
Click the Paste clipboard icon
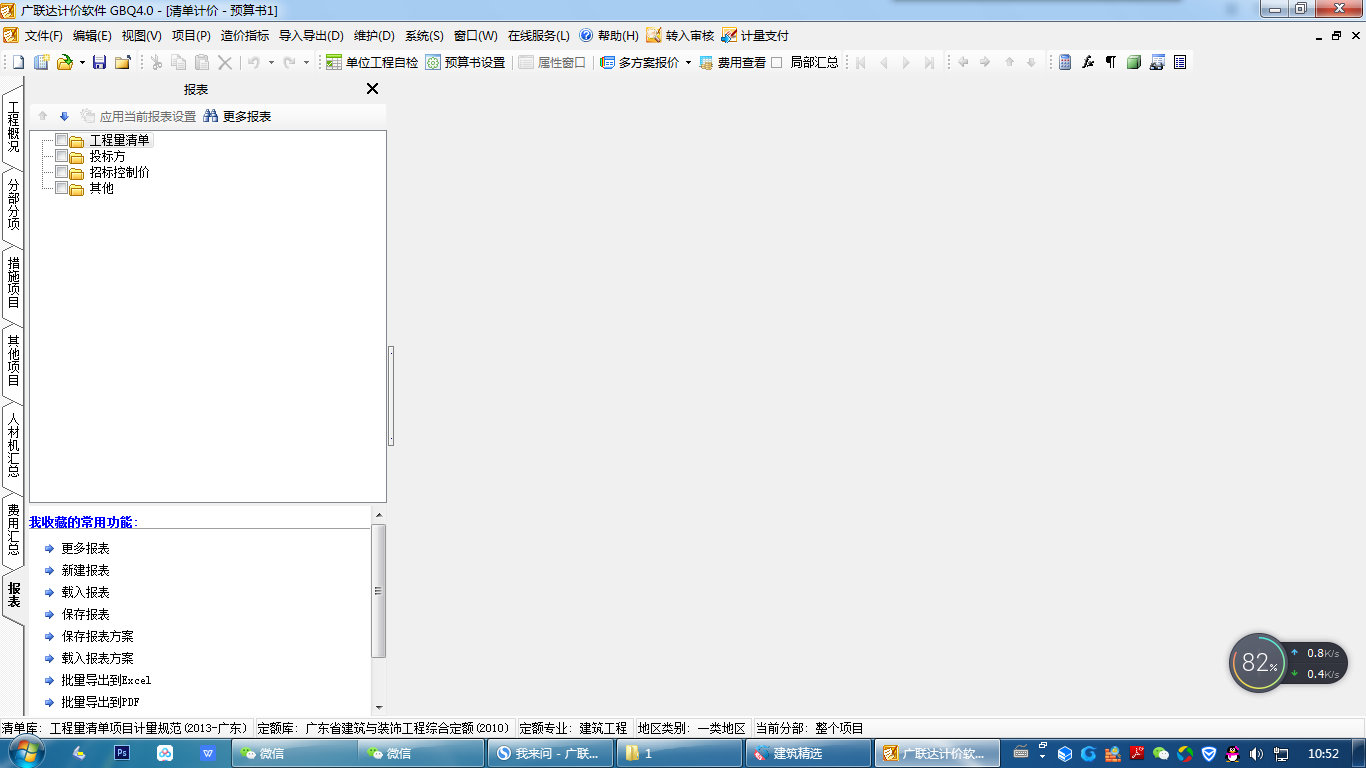click(x=202, y=62)
